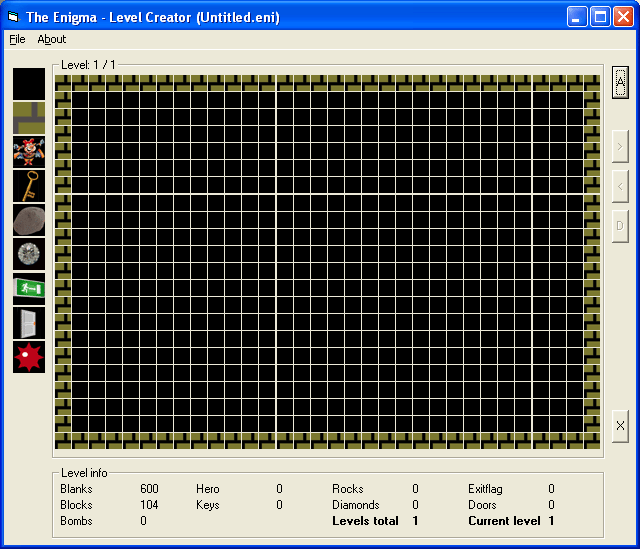Select the gray rock tile
The height and width of the screenshot is (549, 640).
click(x=29, y=221)
